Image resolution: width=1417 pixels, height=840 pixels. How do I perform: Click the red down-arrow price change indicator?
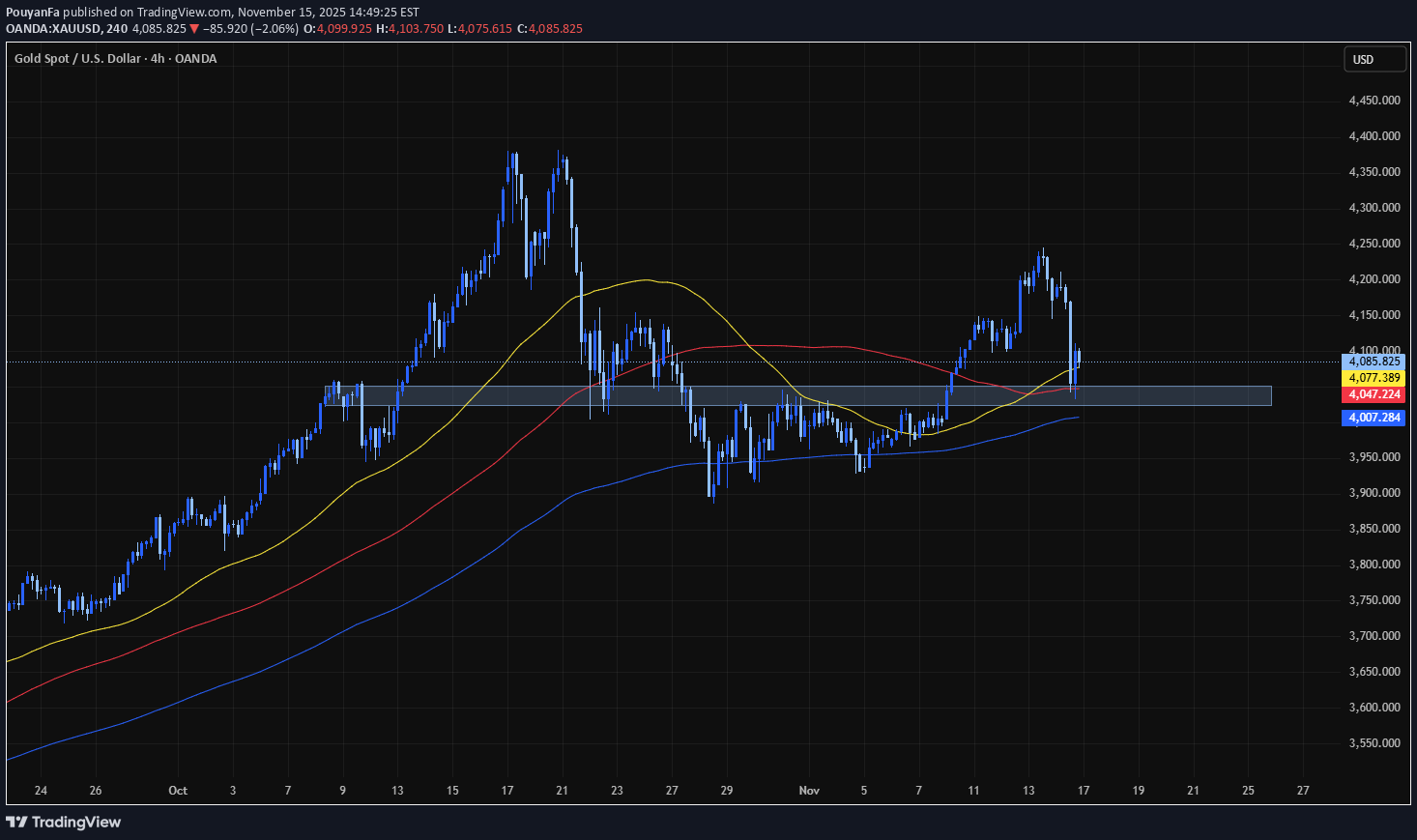194,29
